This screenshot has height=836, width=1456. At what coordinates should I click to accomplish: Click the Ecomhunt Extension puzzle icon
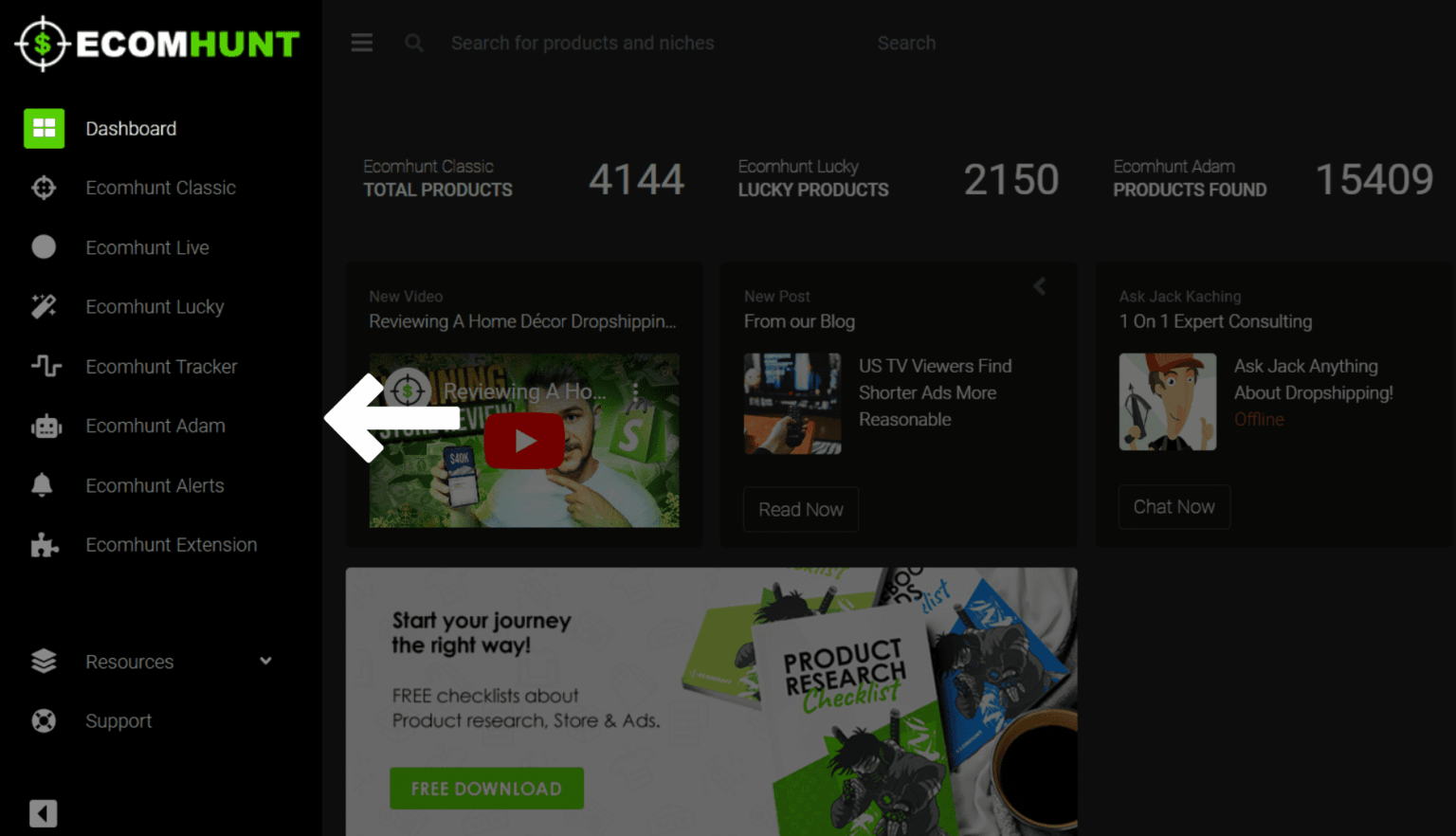click(44, 545)
